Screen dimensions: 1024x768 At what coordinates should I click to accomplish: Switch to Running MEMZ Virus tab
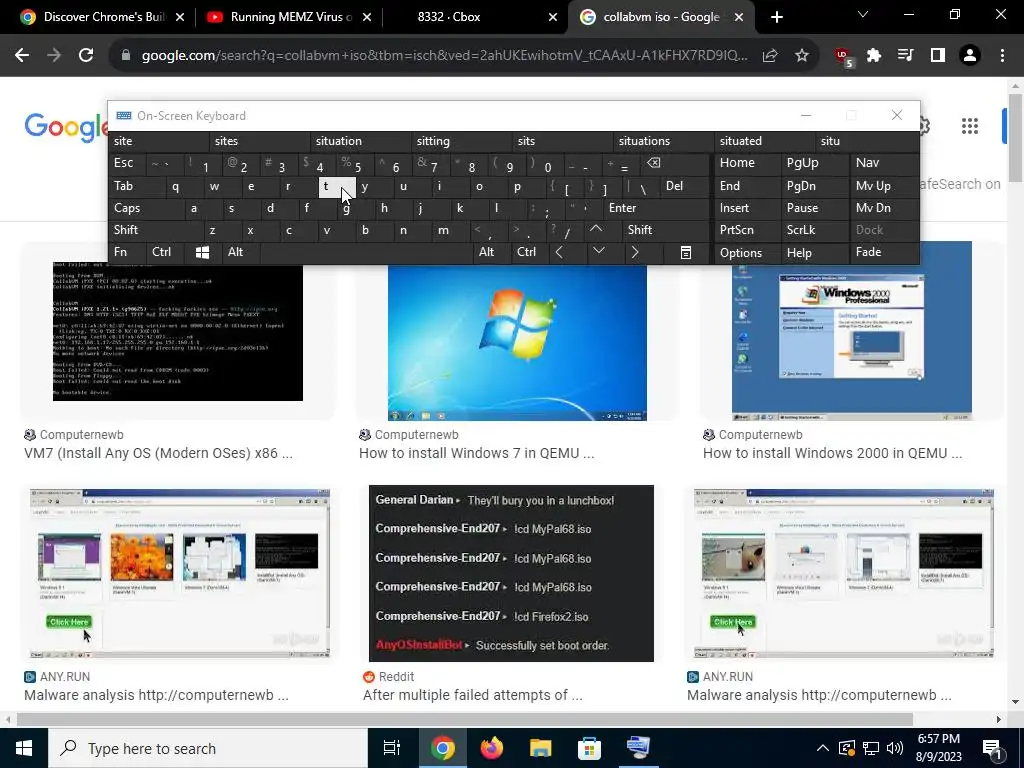pos(287,17)
